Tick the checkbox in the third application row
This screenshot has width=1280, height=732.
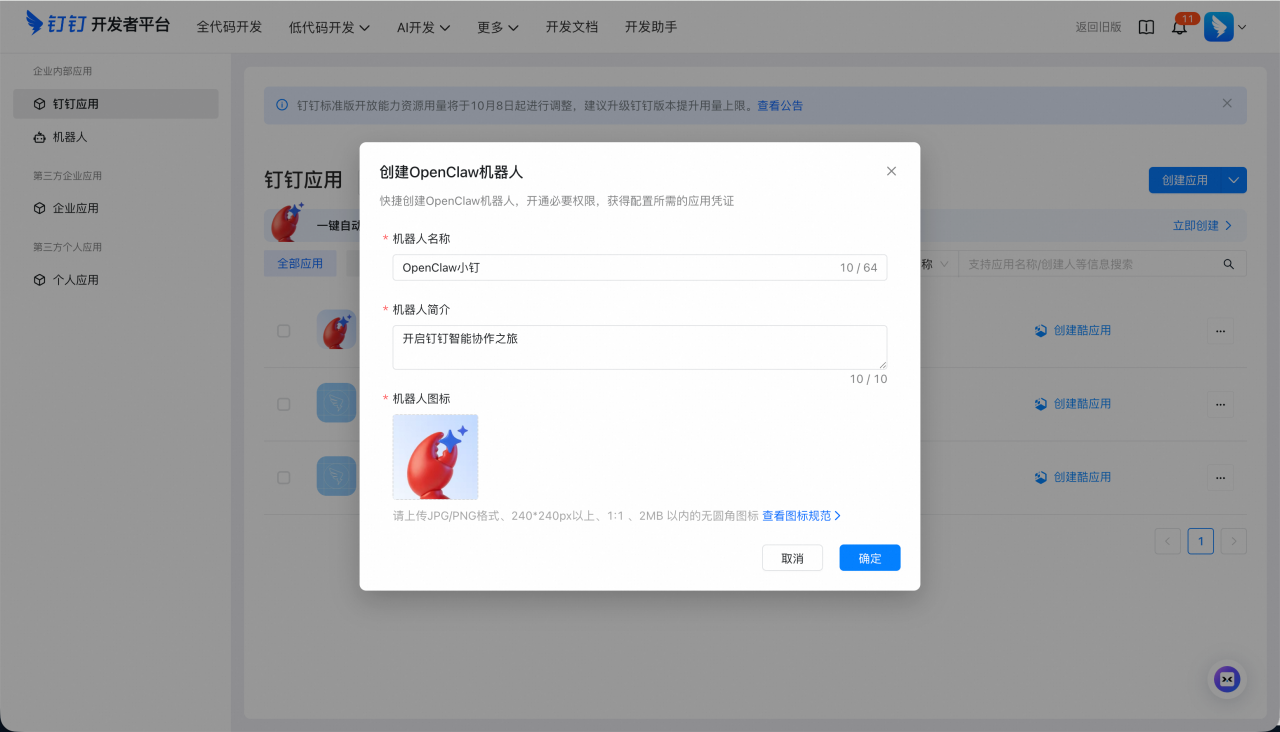tap(284, 478)
